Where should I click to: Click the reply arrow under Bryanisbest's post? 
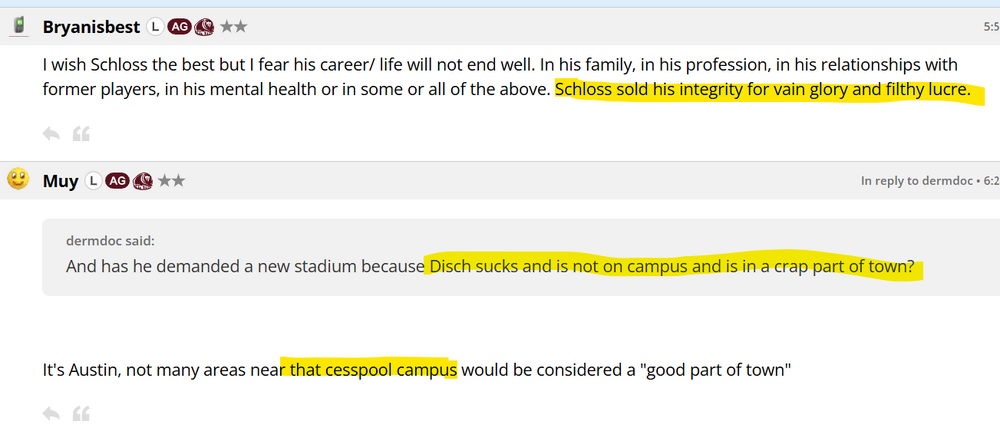pyautogui.click(x=51, y=133)
